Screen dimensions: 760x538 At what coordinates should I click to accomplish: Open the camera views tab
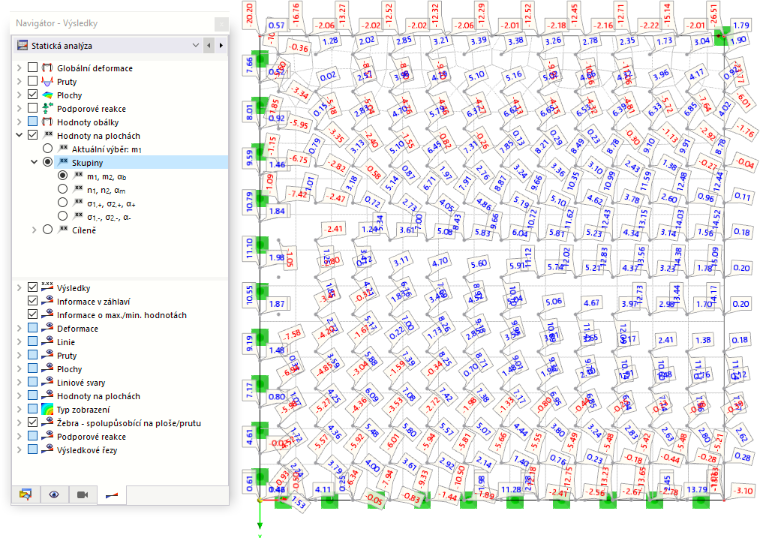[82, 494]
